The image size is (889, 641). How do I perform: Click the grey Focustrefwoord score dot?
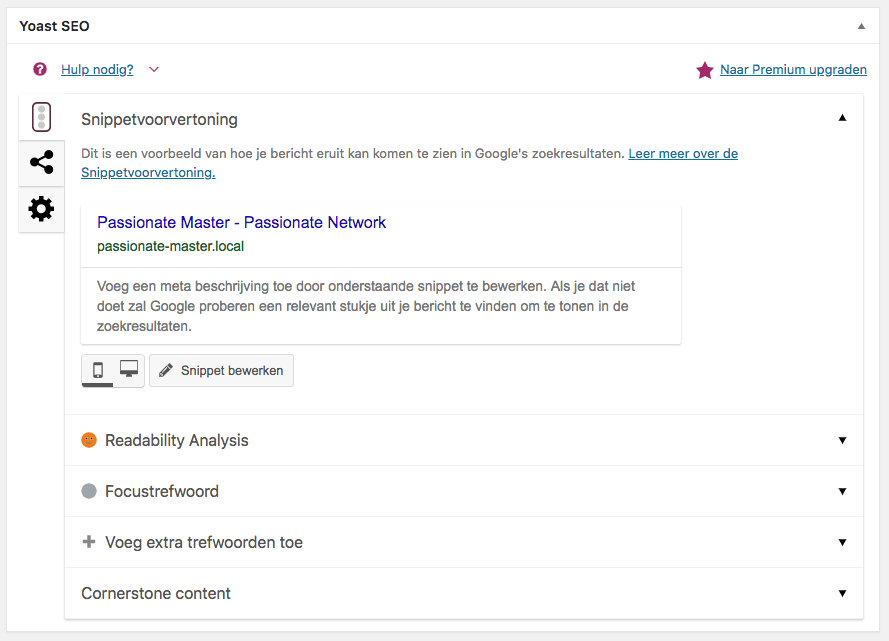click(89, 491)
